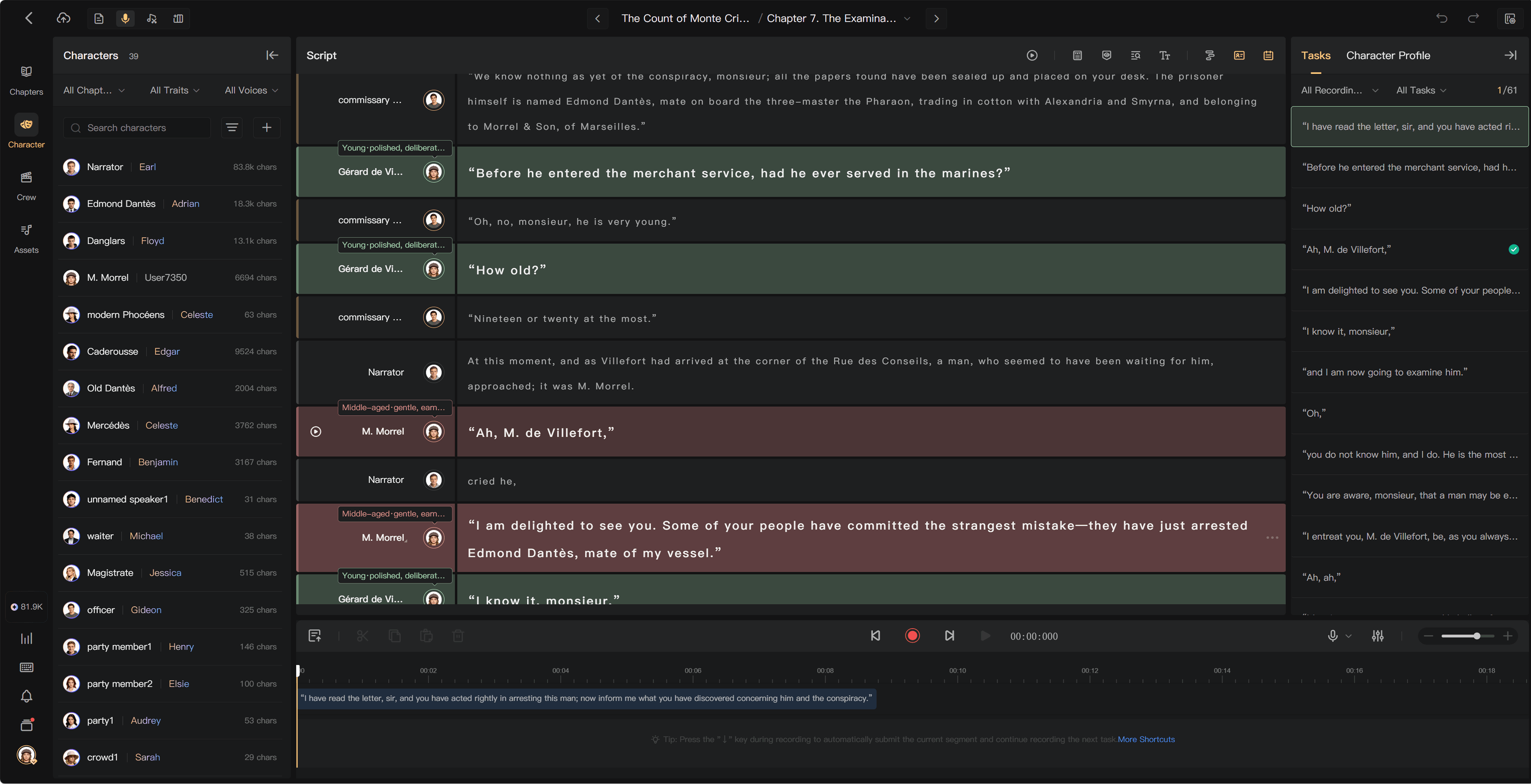
Task: Open microphone input selection dropdown
Action: [1340, 636]
